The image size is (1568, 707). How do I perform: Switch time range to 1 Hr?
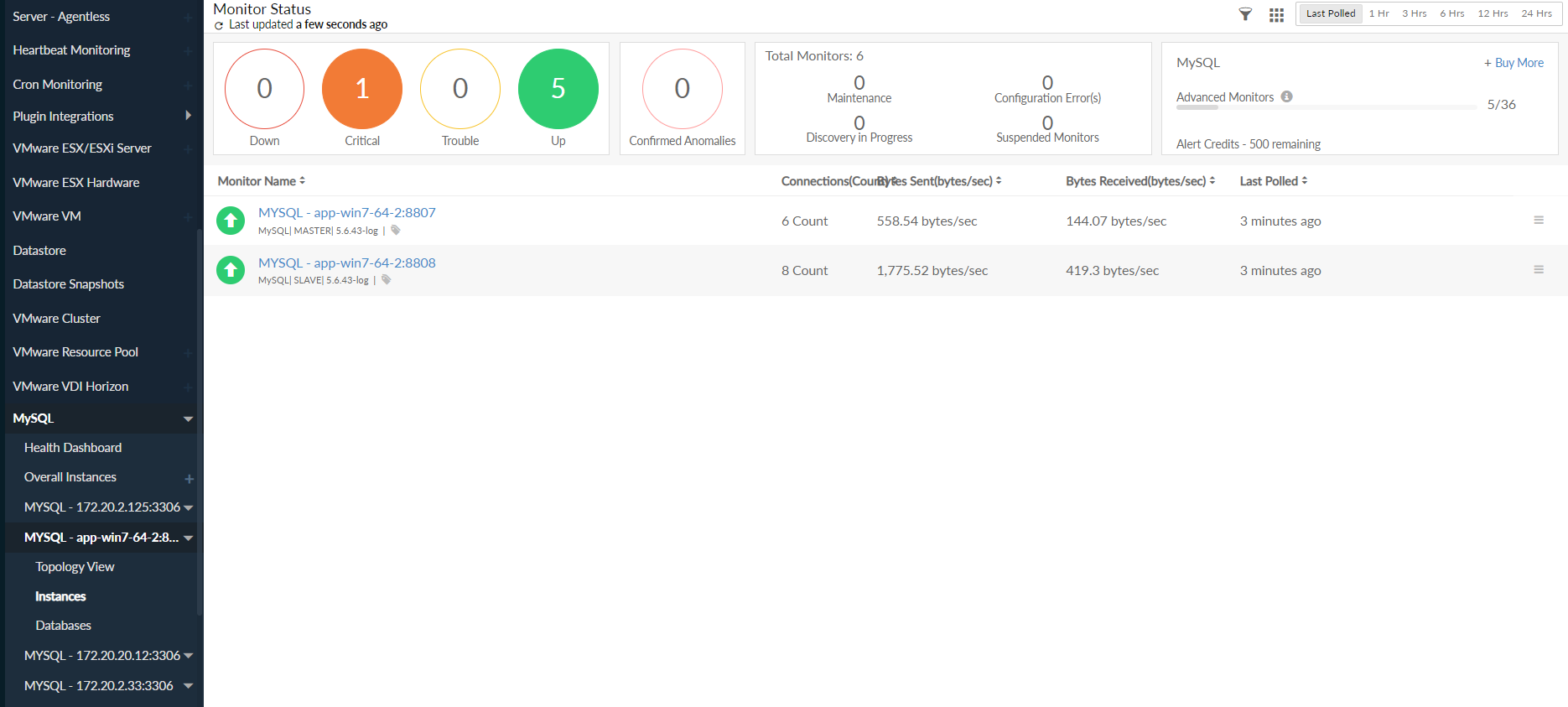coord(1378,13)
